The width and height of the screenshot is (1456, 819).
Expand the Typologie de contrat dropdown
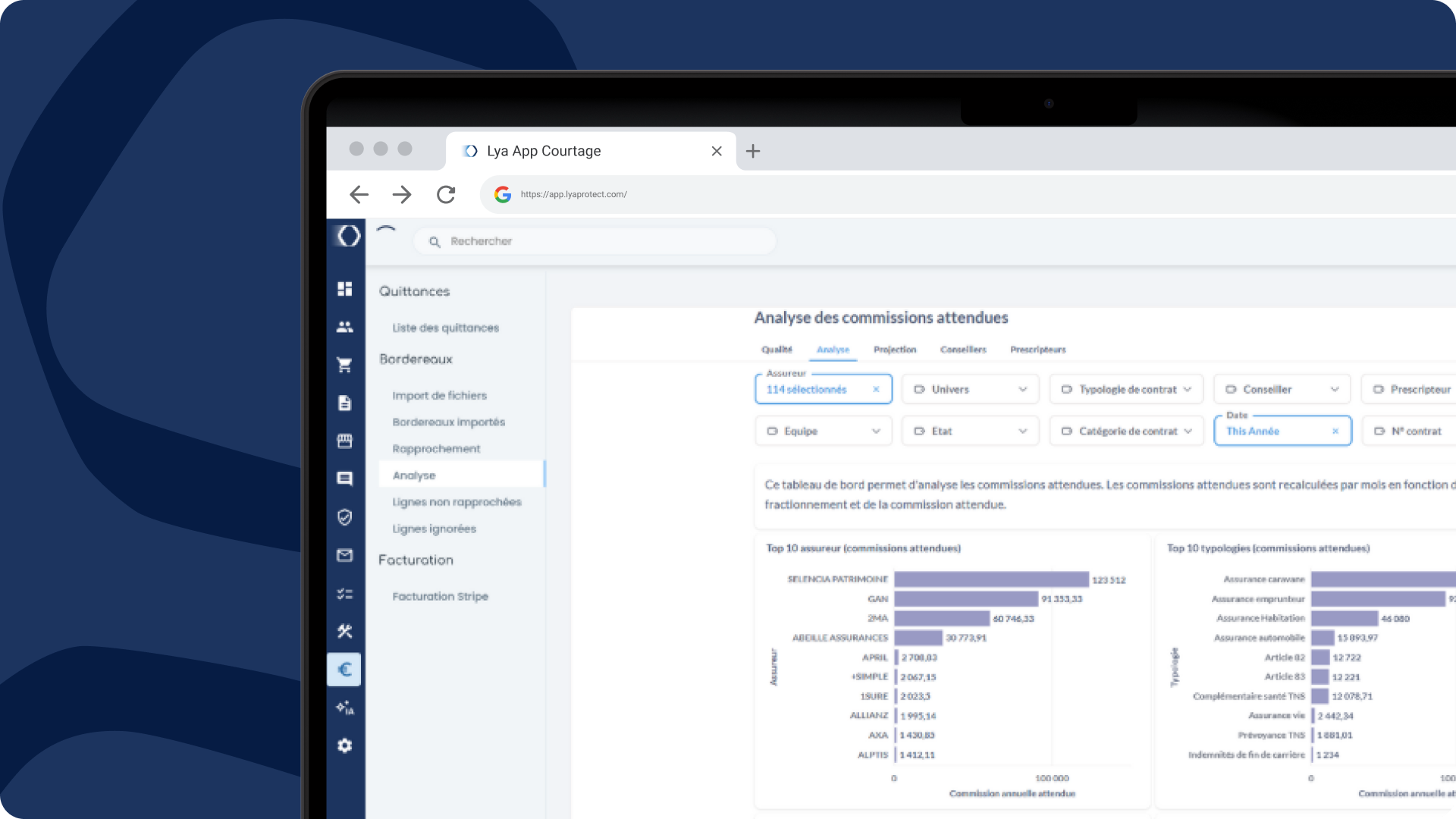[1126, 390]
